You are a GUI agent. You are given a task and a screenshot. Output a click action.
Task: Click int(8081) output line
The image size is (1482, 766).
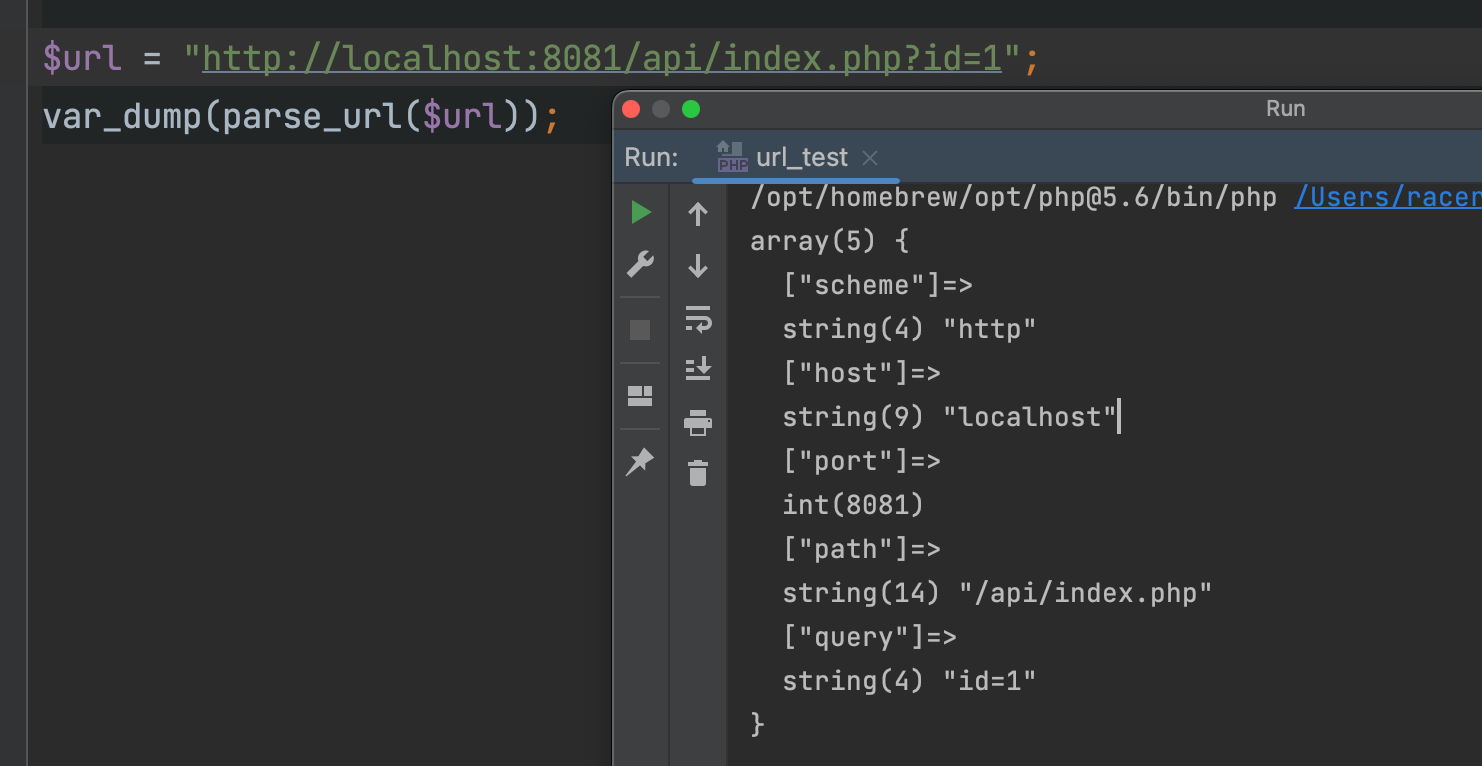(853, 505)
